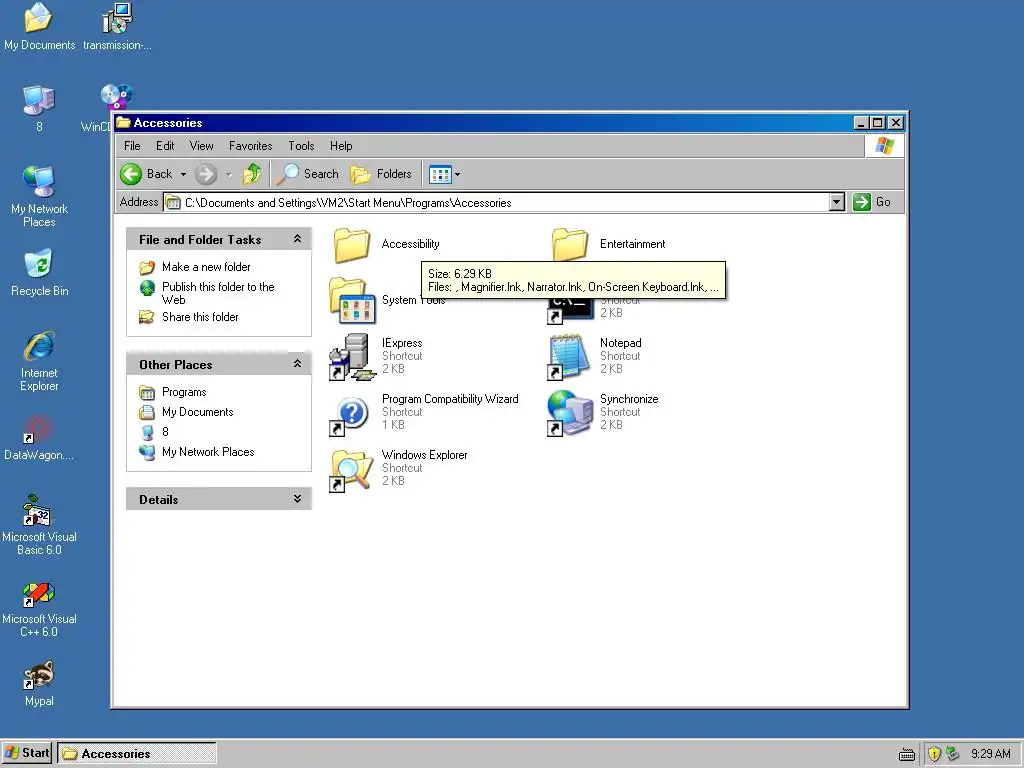The image size is (1024, 768).
Task: Select the Accessibility folder icon
Action: tap(352, 245)
